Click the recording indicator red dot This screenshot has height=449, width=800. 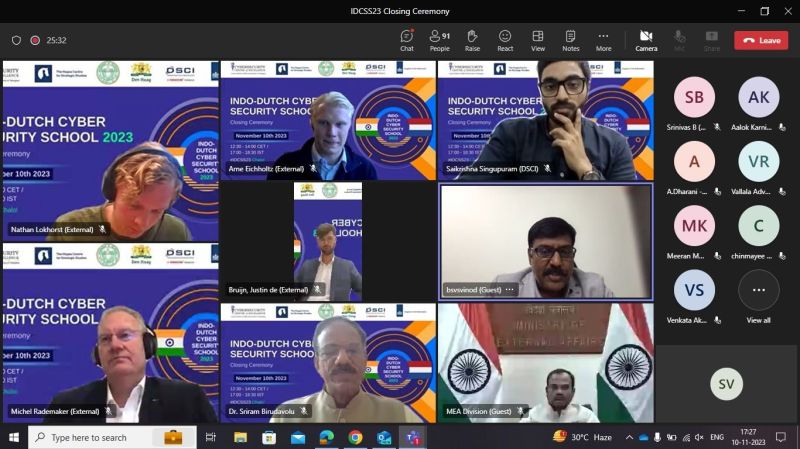(x=35, y=40)
